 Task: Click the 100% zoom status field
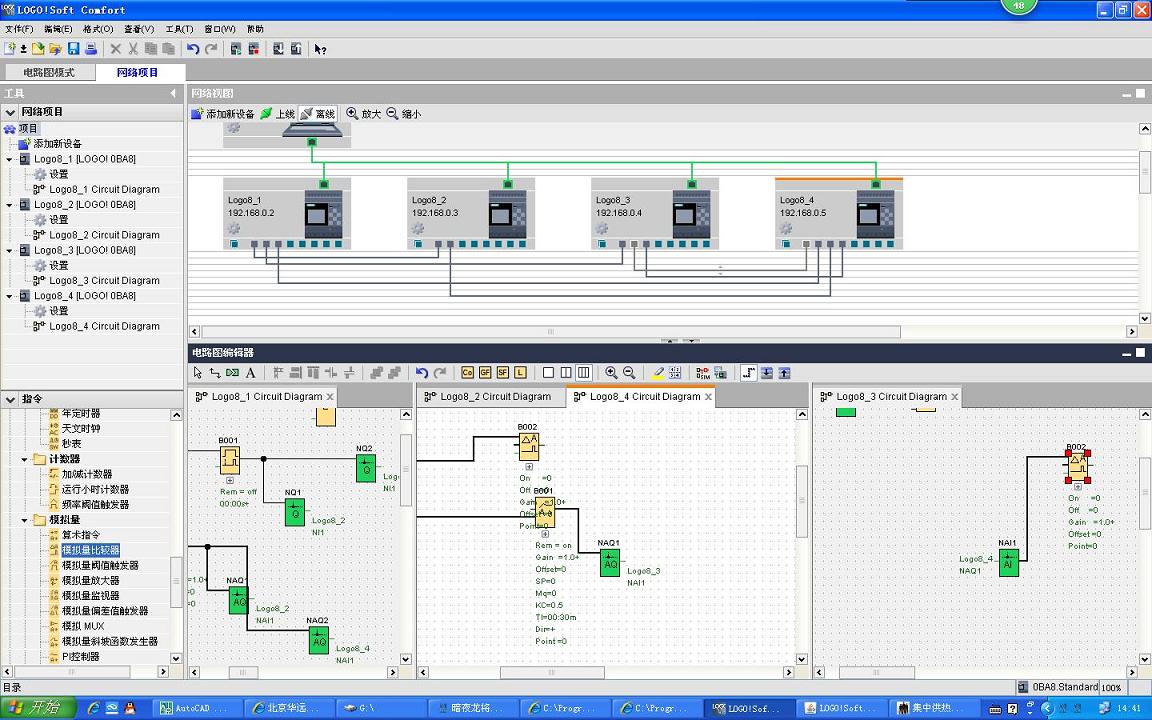click(1112, 688)
